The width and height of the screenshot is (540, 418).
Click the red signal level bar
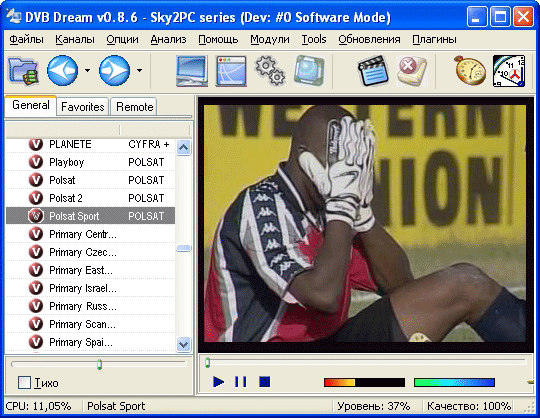(x=364, y=382)
